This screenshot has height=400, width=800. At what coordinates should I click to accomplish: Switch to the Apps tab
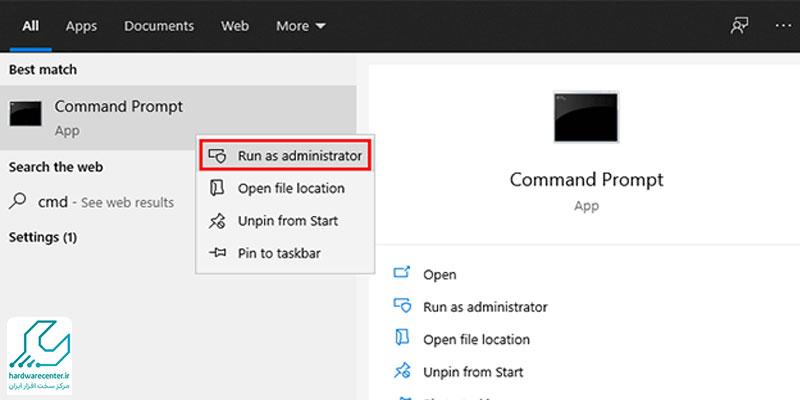click(x=81, y=26)
